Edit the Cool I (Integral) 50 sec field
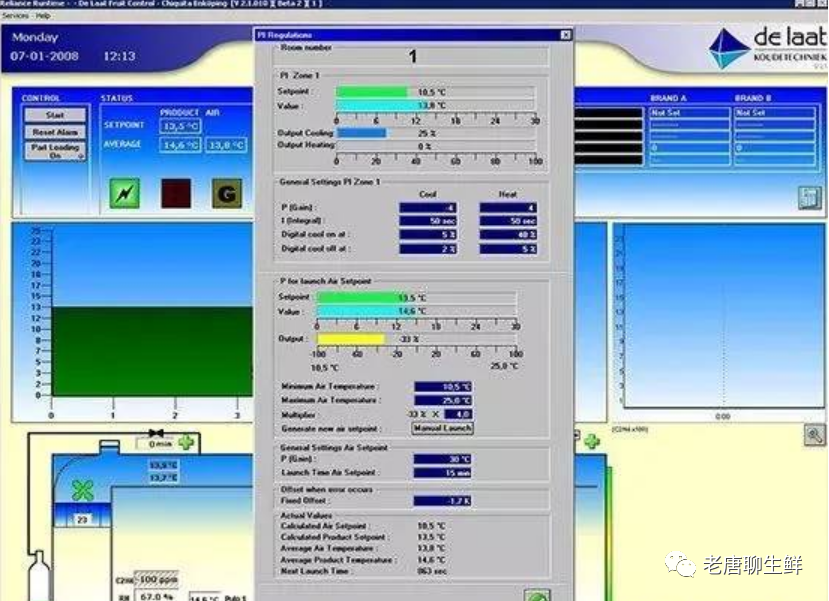Screen dimensions: 829x601 point(428,221)
